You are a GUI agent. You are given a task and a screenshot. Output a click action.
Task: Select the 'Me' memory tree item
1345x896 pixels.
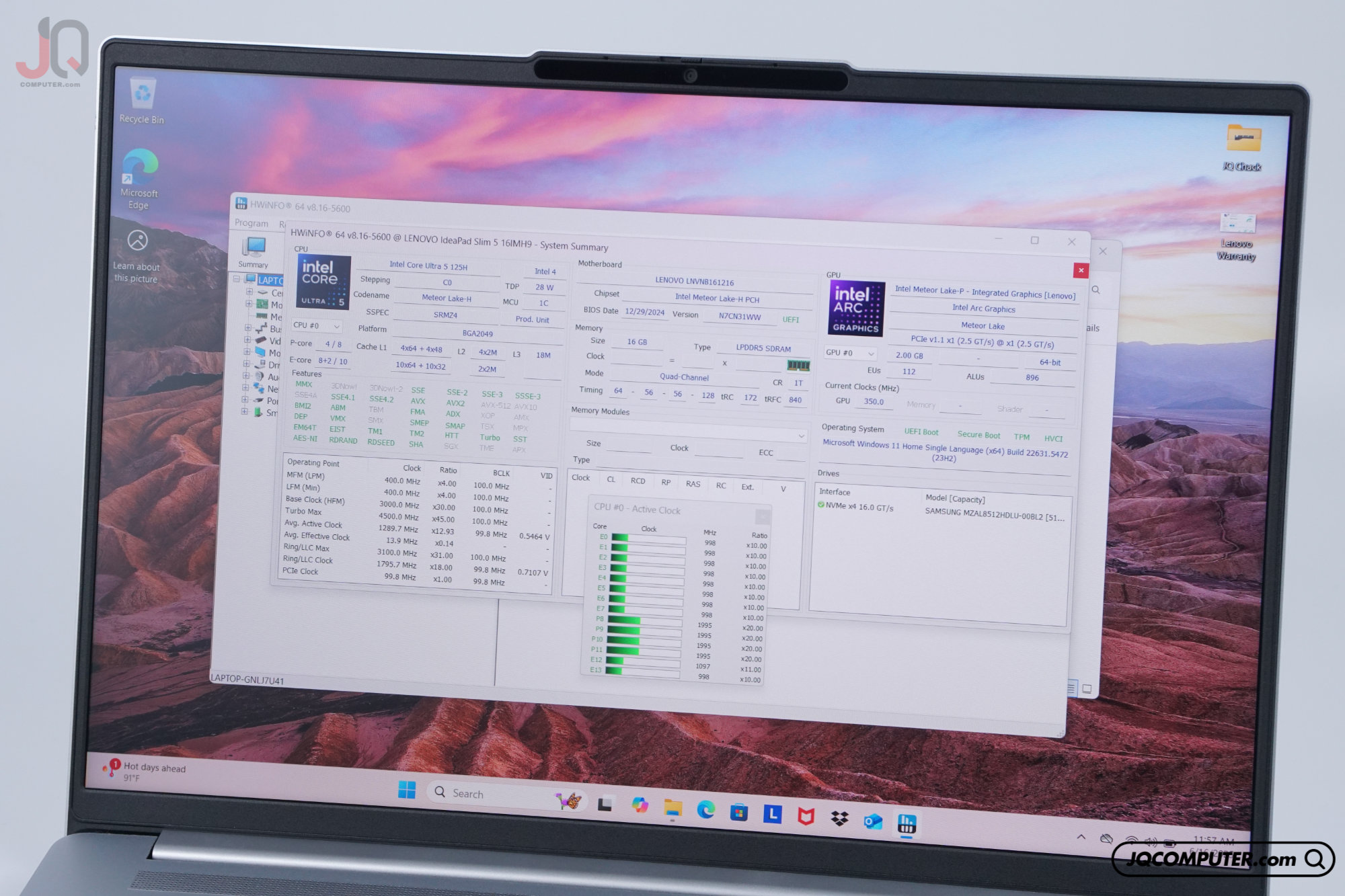[x=276, y=317]
